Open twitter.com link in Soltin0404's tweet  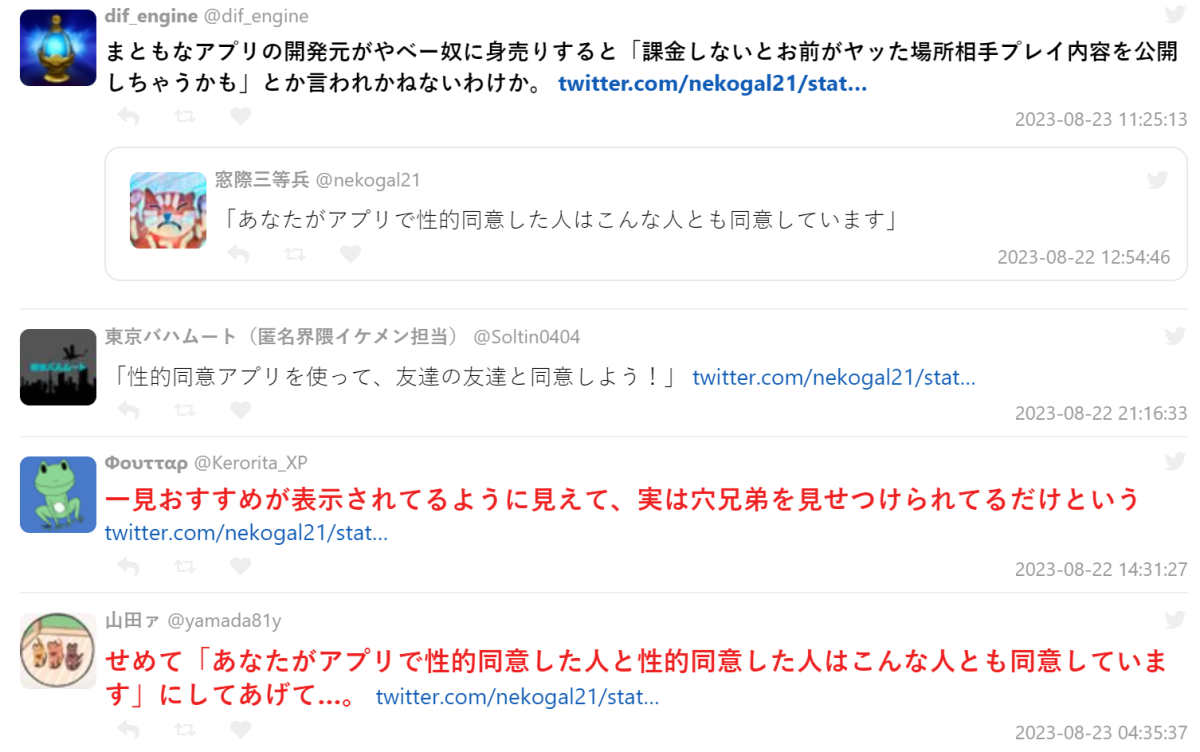pos(833,378)
